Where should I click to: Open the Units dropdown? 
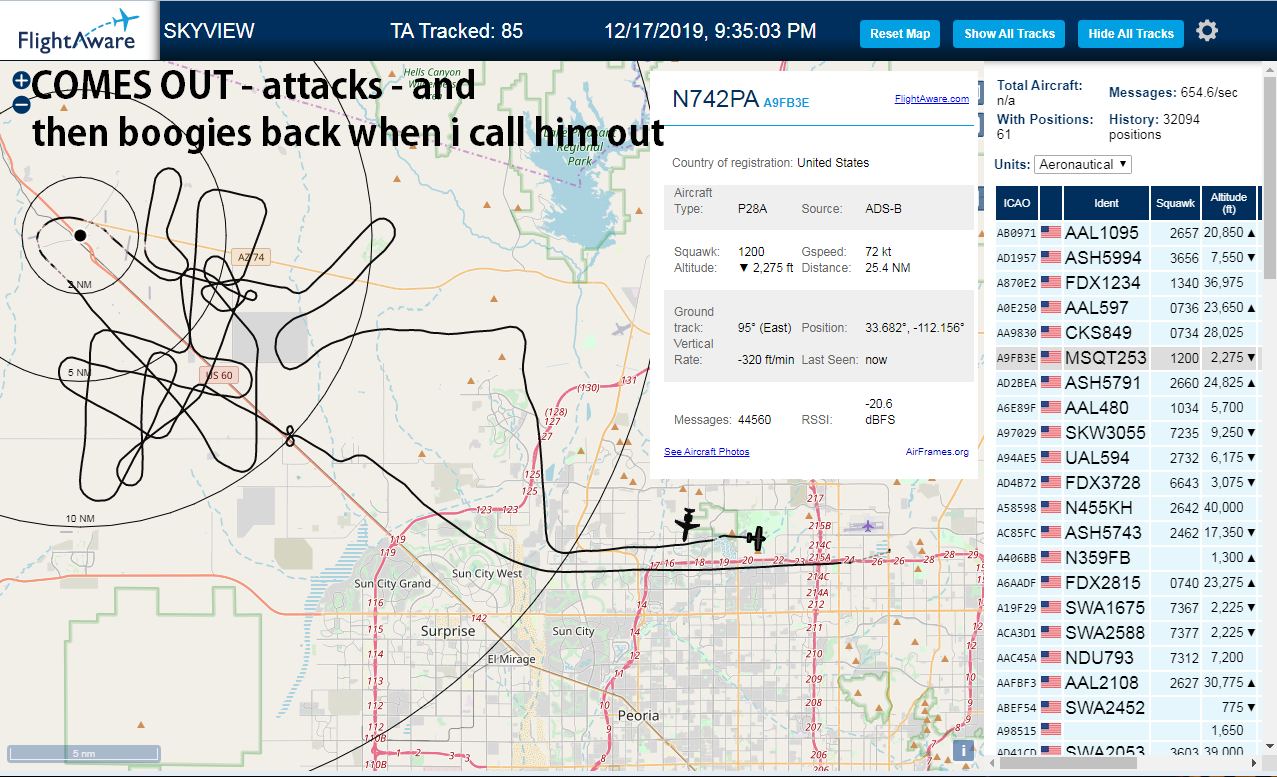point(1083,164)
